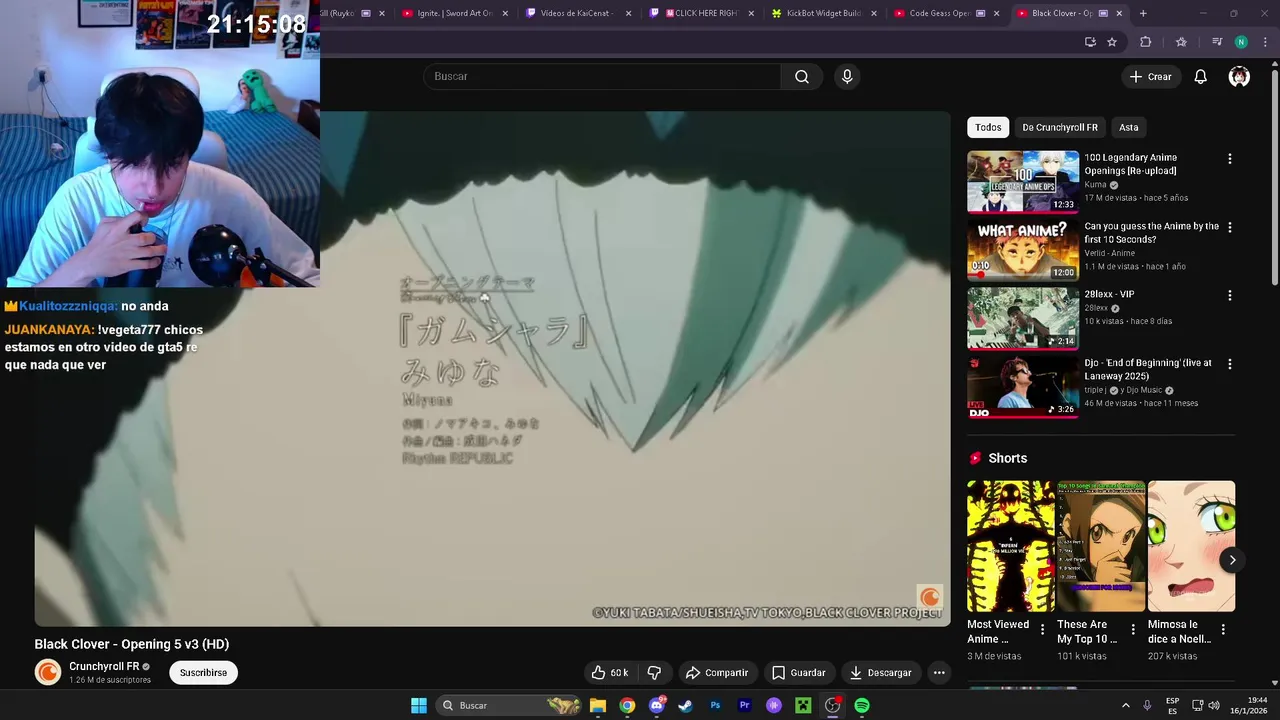
Task: Open options for Most Viewed Anime short
Action: (x=1043, y=630)
